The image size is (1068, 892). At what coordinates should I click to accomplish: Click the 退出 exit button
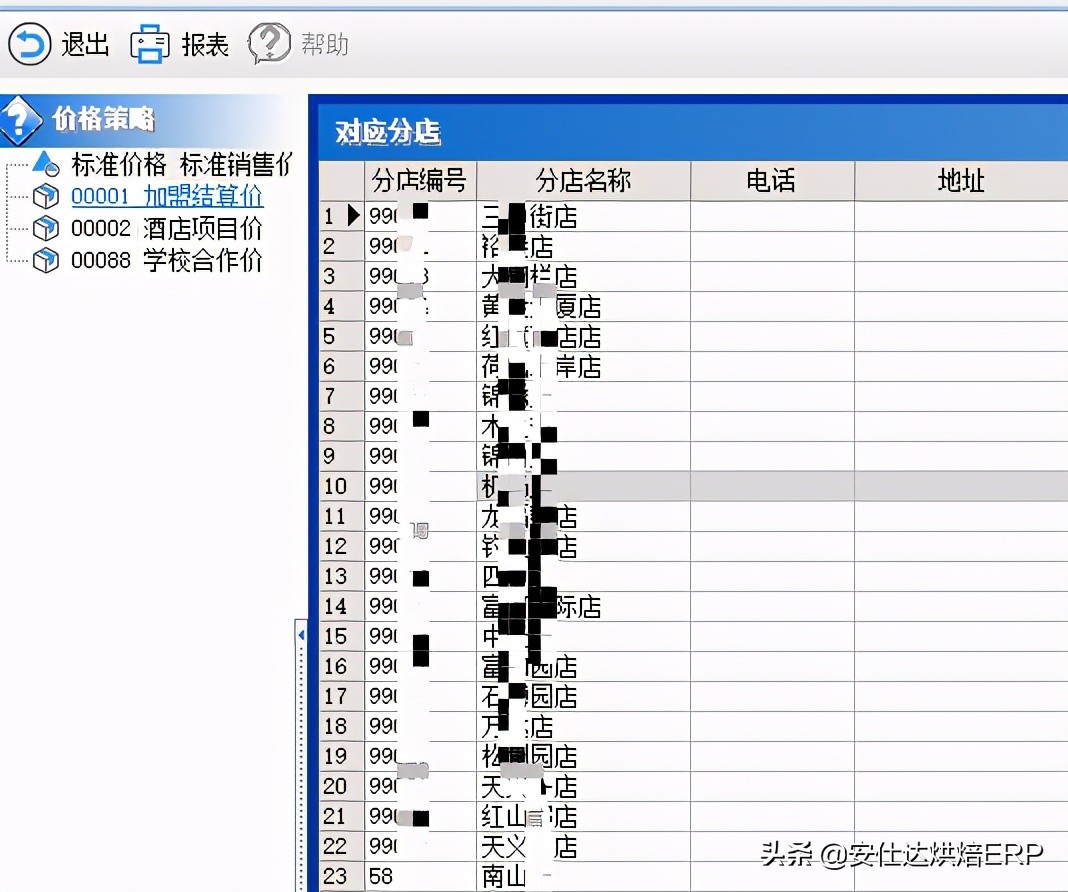pyautogui.click(x=85, y=44)
